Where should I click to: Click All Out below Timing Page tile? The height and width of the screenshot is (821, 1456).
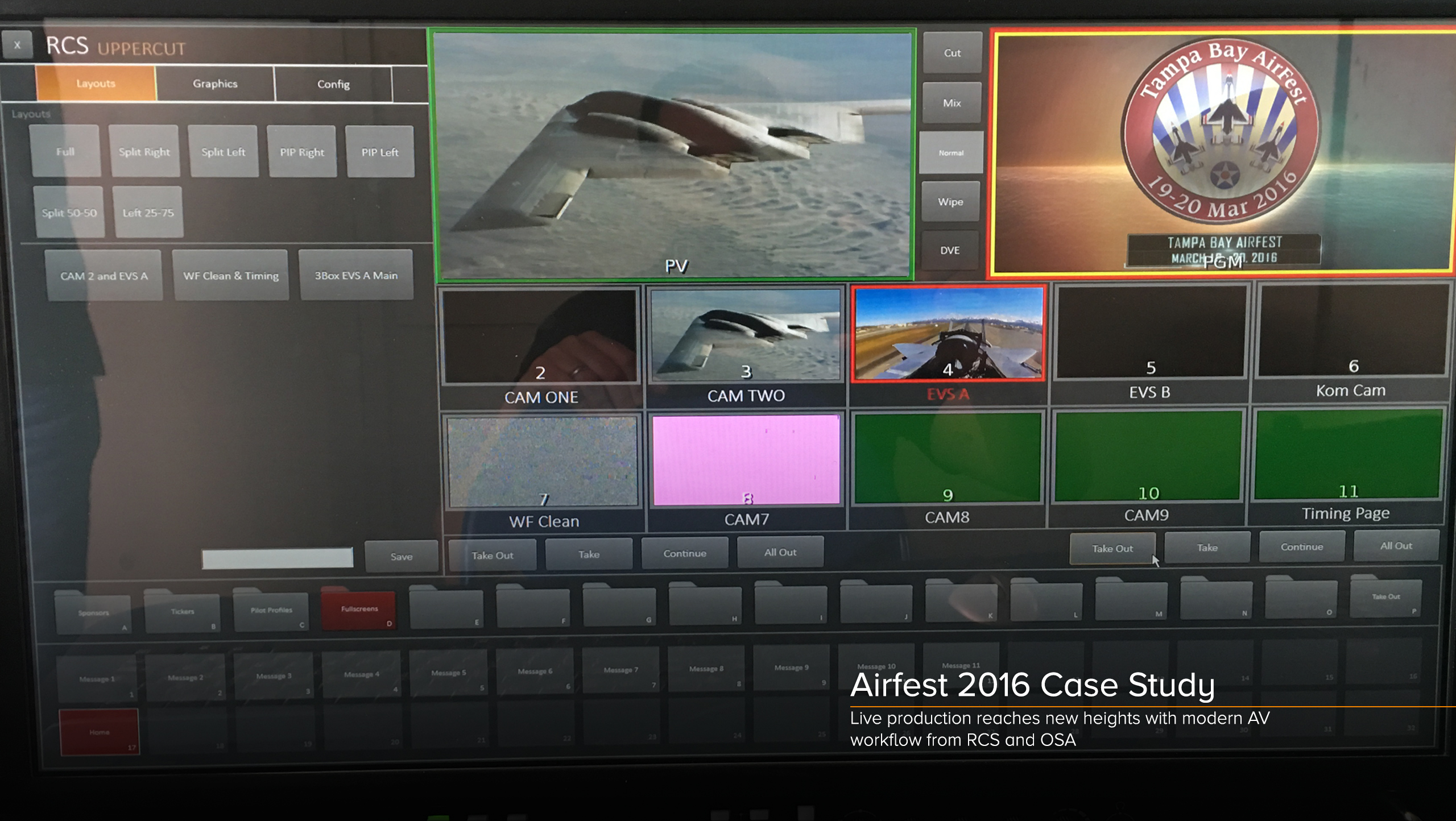click(1396, 545)
